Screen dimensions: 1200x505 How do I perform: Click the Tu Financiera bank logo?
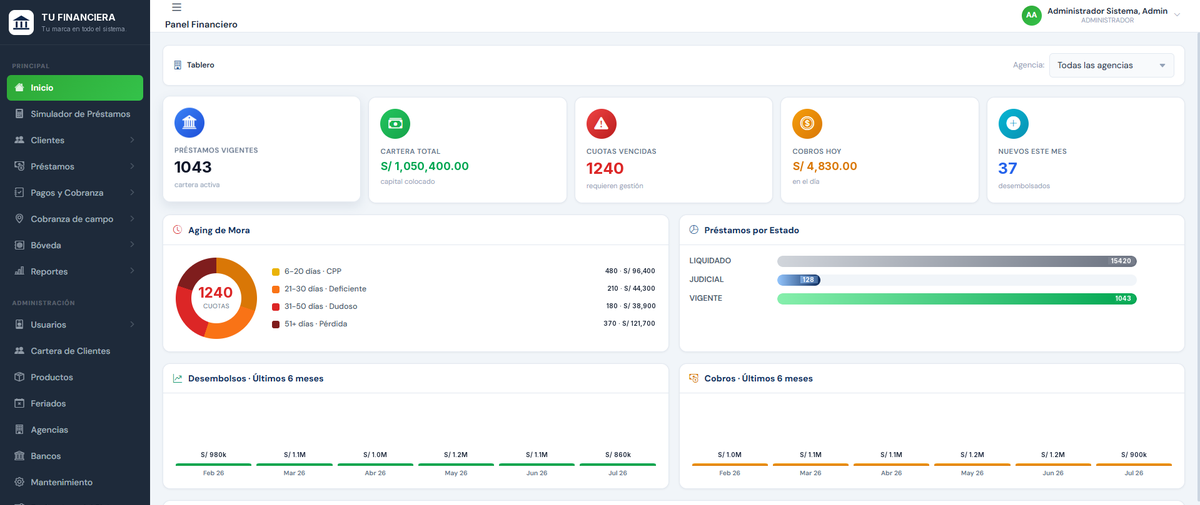click(x=22, y=22)
